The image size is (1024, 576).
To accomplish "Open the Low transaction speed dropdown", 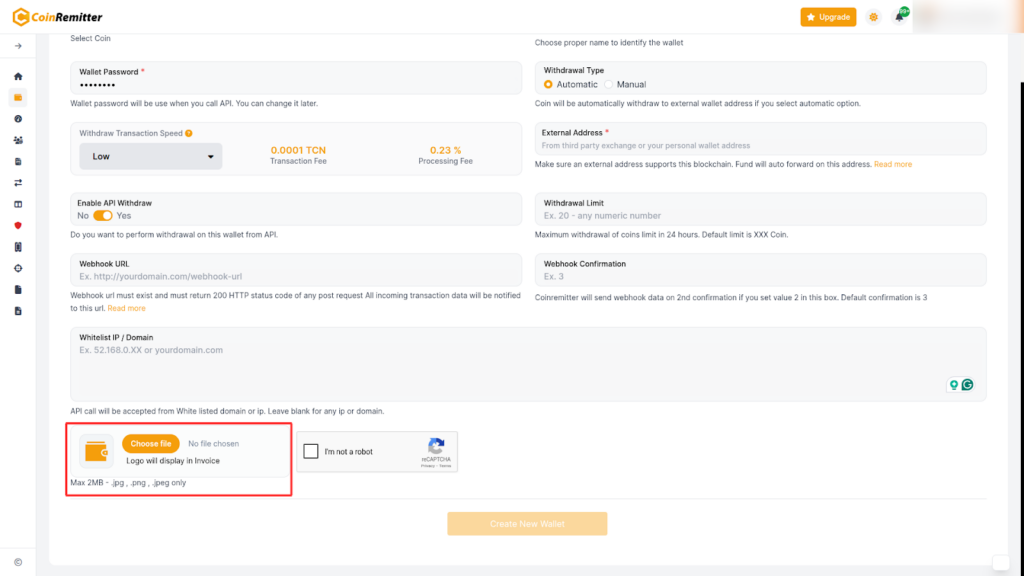I will coord(150,156).
